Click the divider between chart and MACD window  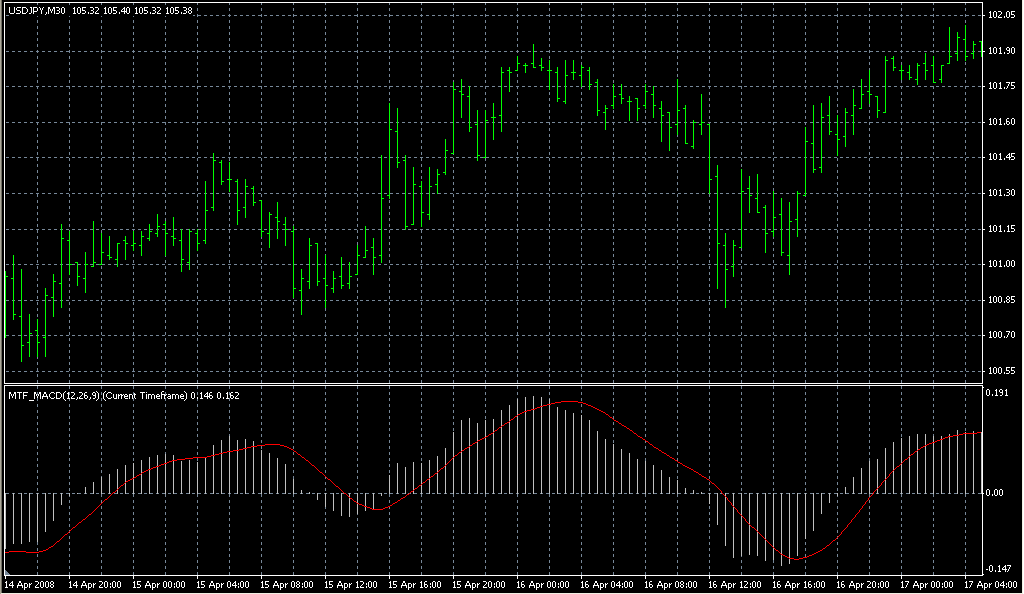point(490,384)
